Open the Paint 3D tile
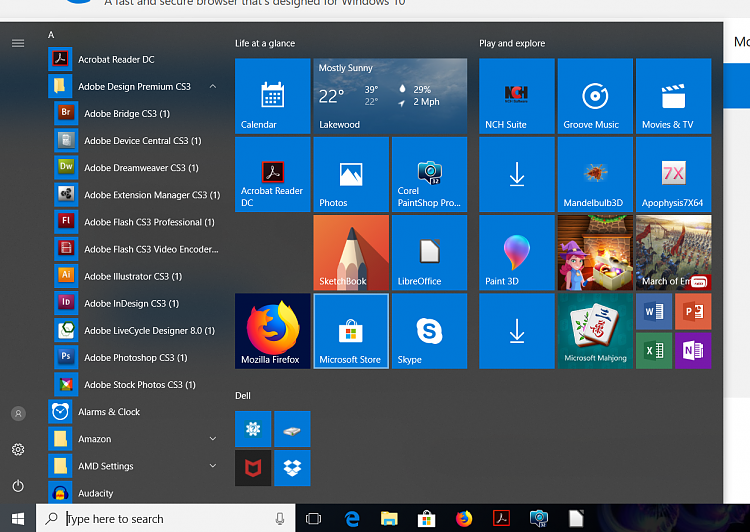Screen dimensions: 750x532 tap(517, 253)
